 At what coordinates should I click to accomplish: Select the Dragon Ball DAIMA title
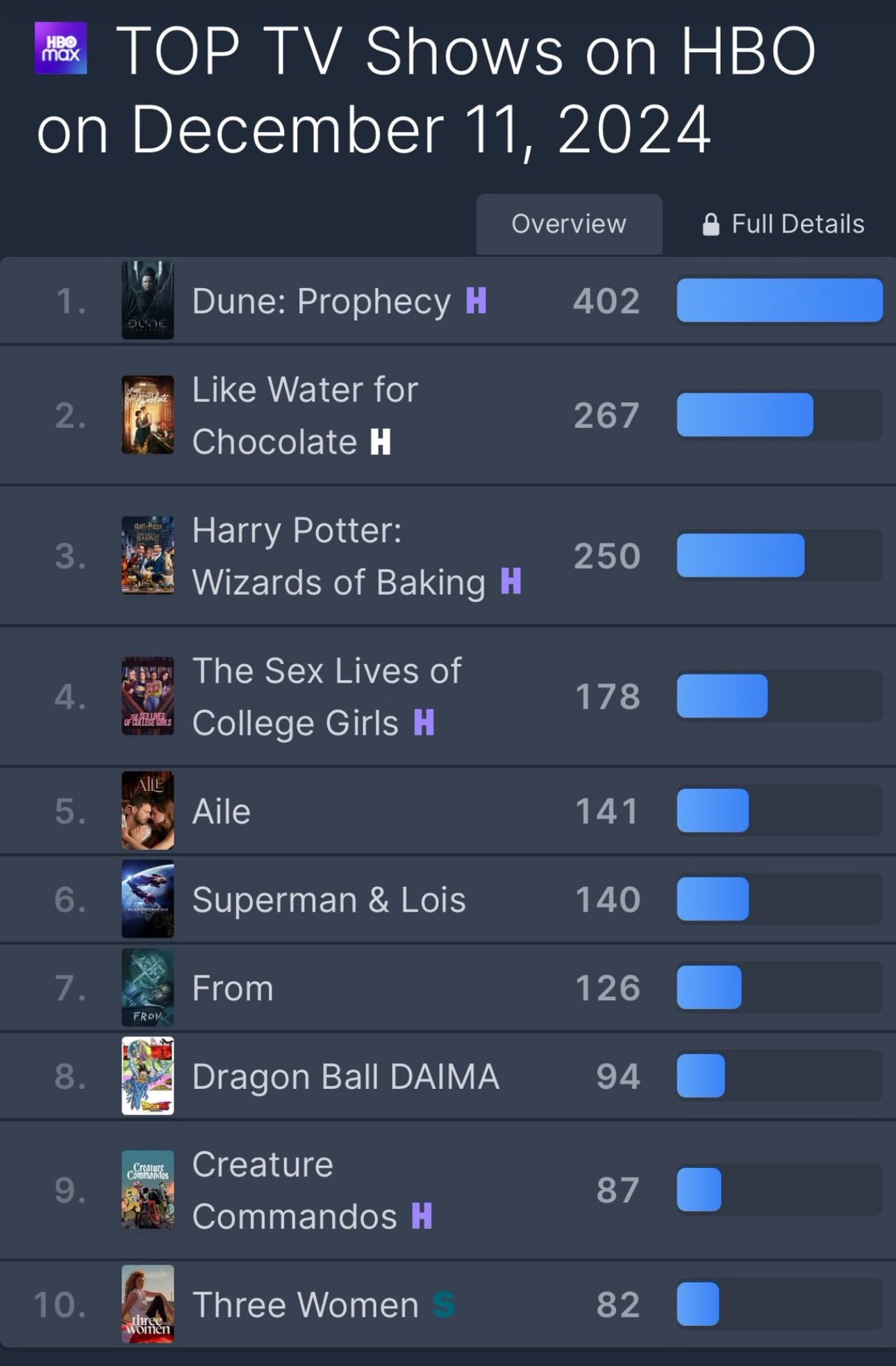[x=346, y=1076]
